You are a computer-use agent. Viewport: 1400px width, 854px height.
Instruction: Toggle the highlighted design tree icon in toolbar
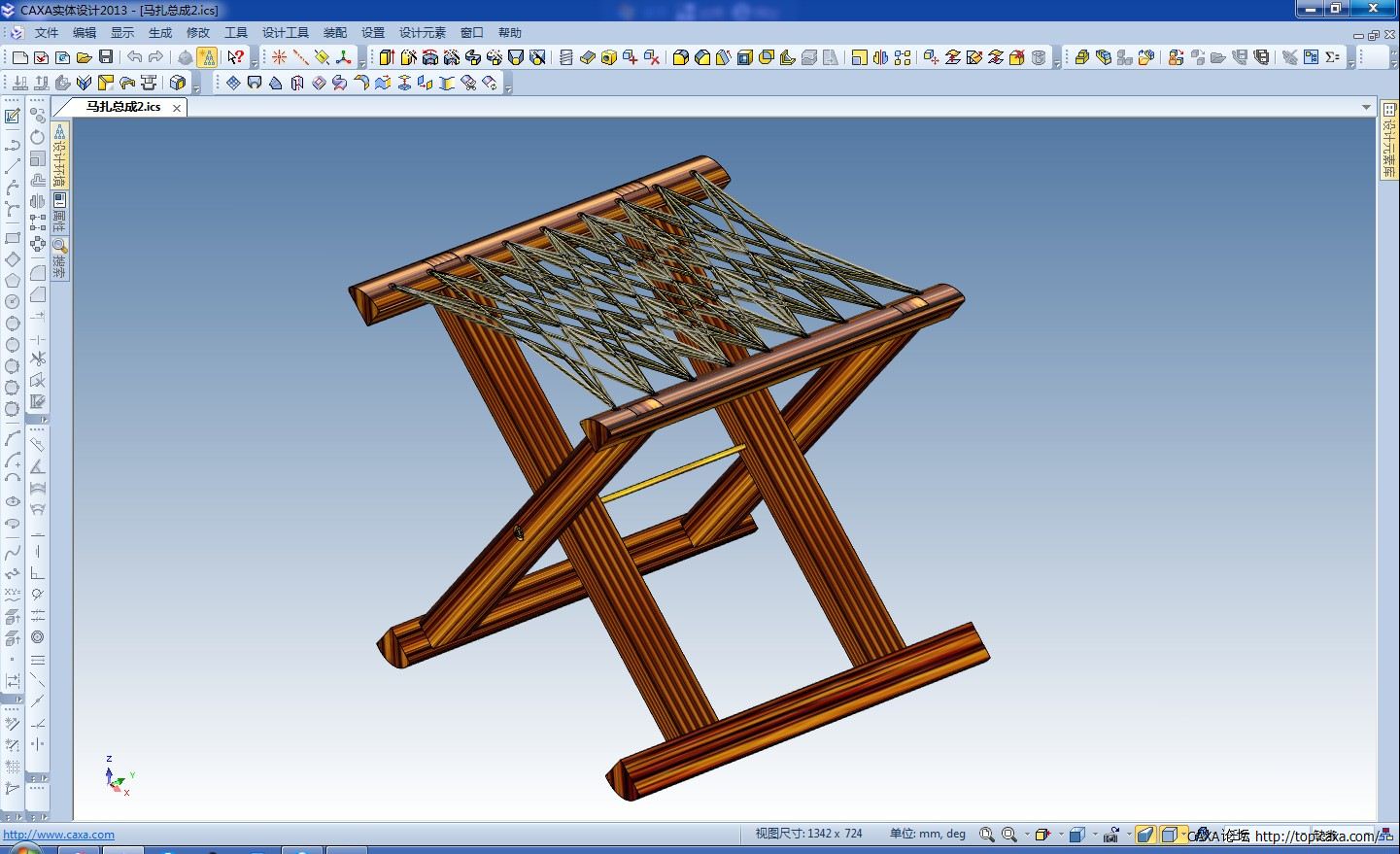pyautogui.click(x=207, y=57)
